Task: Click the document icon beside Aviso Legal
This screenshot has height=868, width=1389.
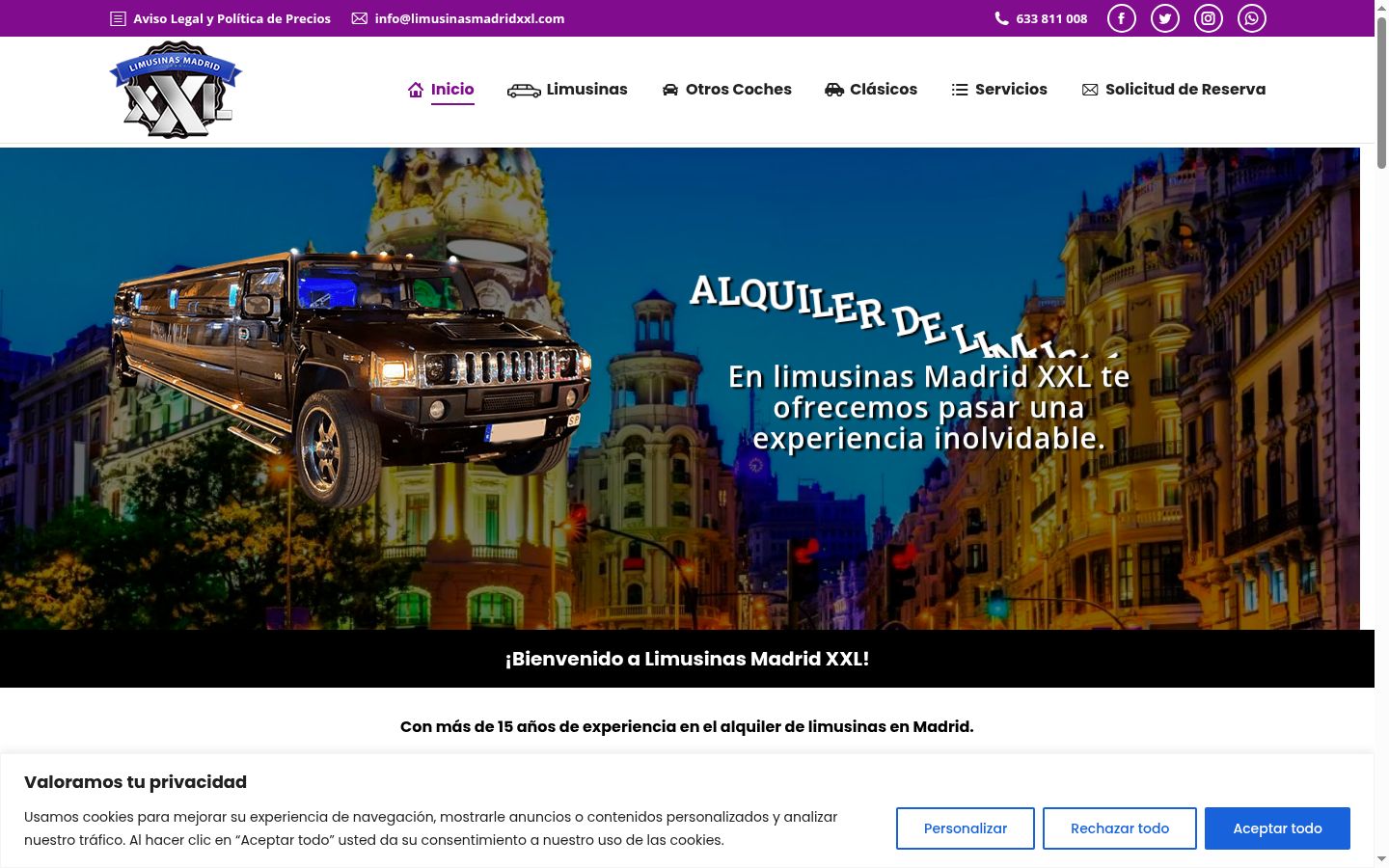Action: coord(118,18)
